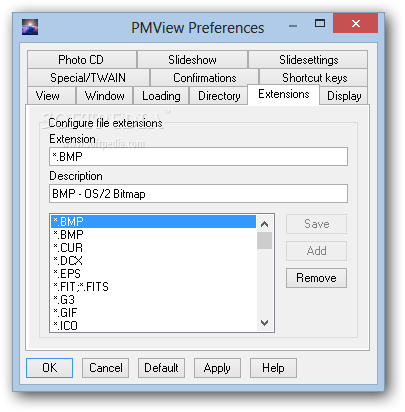Click the Extension input field

[x=198, y=156]
